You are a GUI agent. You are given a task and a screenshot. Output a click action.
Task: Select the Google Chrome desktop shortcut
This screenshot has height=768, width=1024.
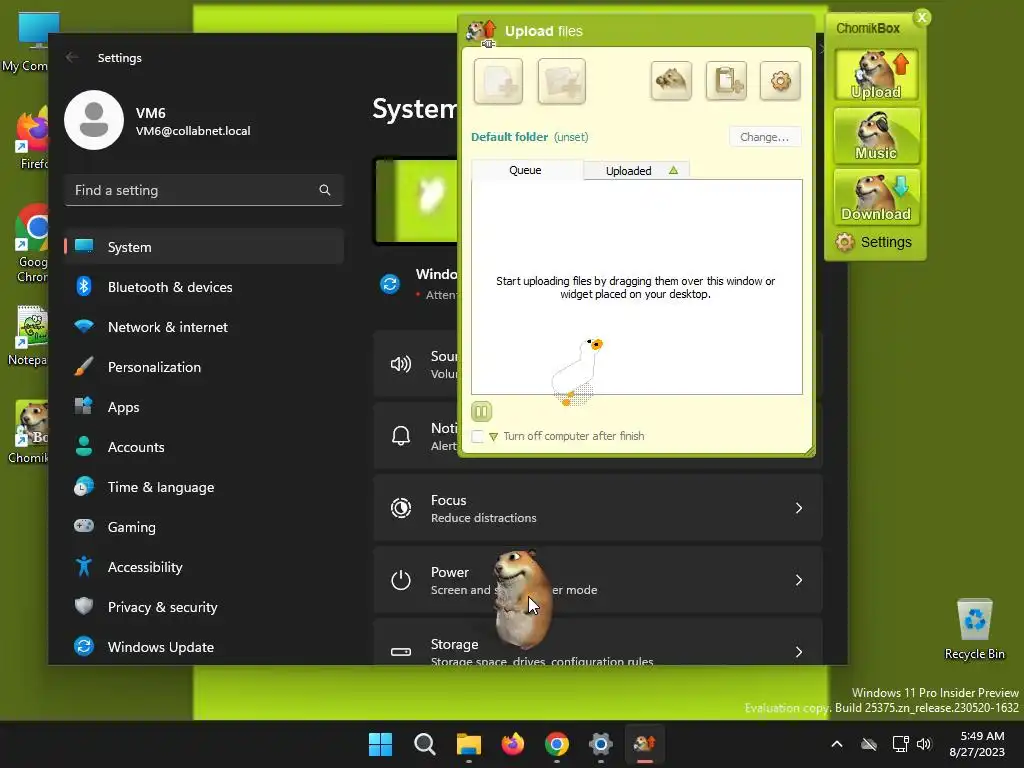[x=31, y=243]
